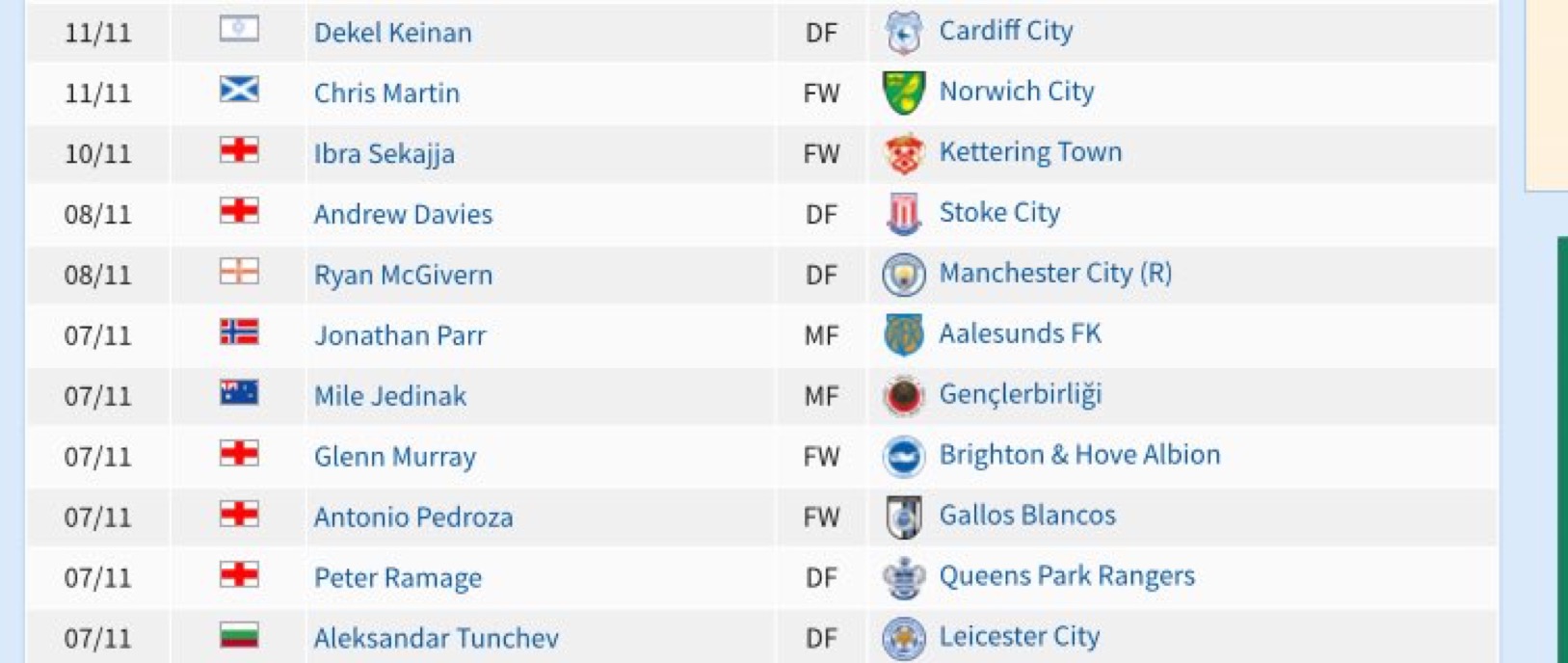Open the Gallos Blancos club link
The image size is (1568, 663).
coord(1026,516)
